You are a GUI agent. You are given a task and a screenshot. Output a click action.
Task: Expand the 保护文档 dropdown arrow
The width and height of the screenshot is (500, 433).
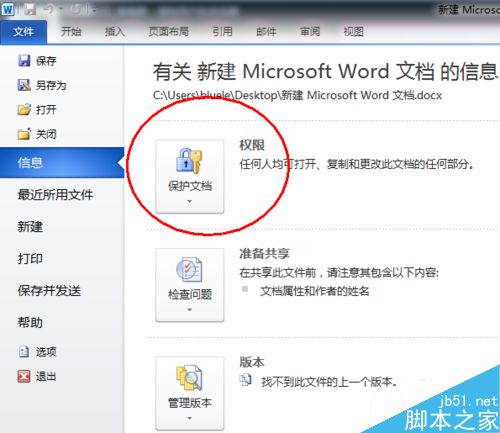tap(189, 201)
